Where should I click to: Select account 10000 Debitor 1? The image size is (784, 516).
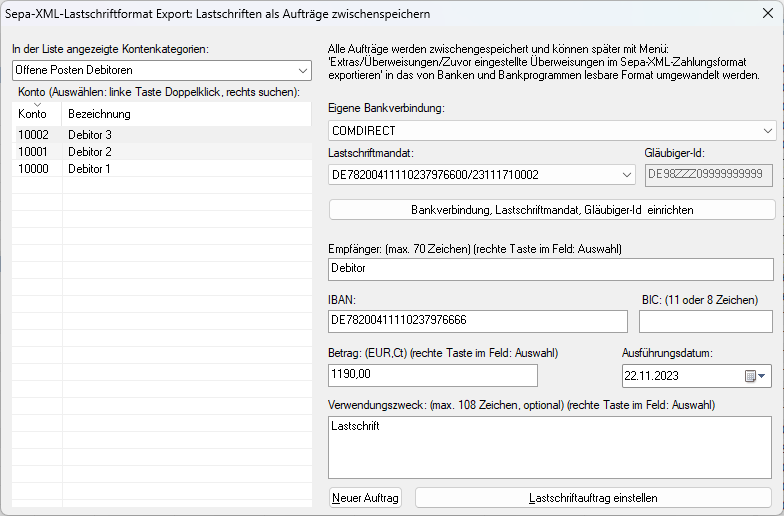(x=162, y=169)
